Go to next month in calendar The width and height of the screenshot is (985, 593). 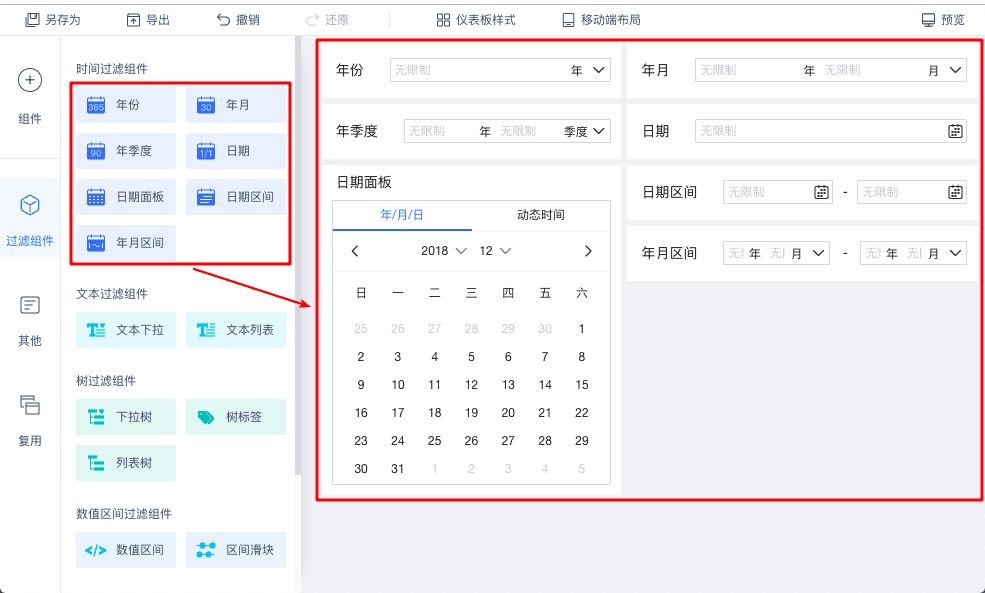588,251
